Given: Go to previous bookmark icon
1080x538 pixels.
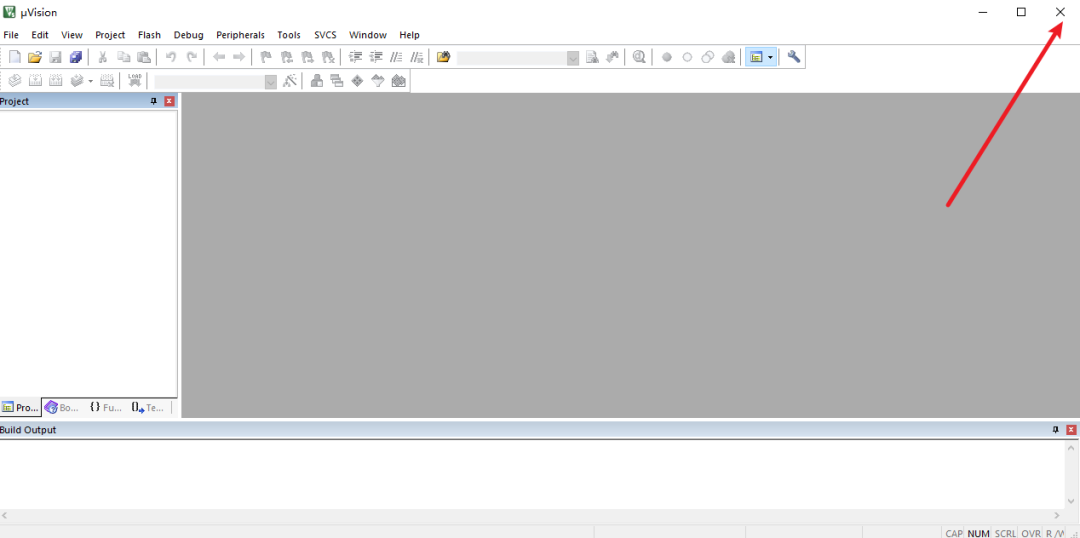Looking at the screenshot, I should click(287, 57).
